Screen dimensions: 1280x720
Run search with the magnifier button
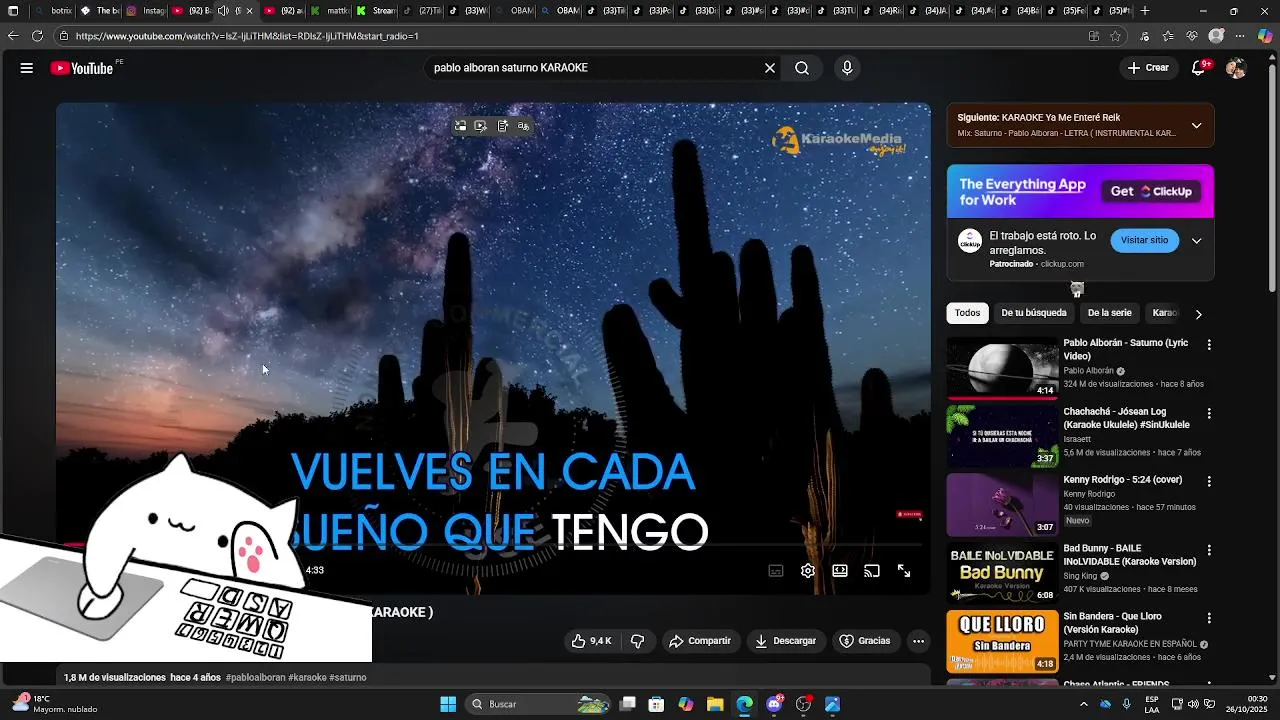(x=802, y=68)
